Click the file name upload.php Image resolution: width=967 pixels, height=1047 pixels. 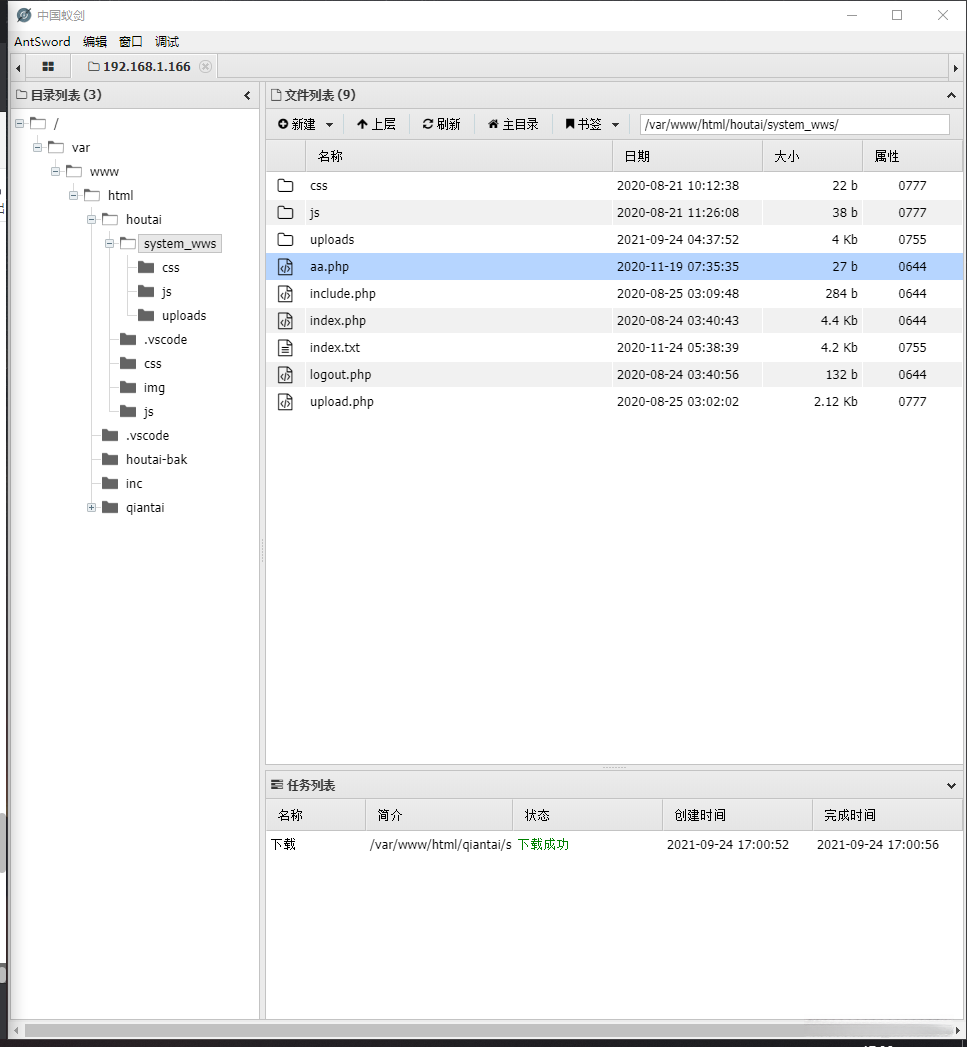(x=341, y=401)
